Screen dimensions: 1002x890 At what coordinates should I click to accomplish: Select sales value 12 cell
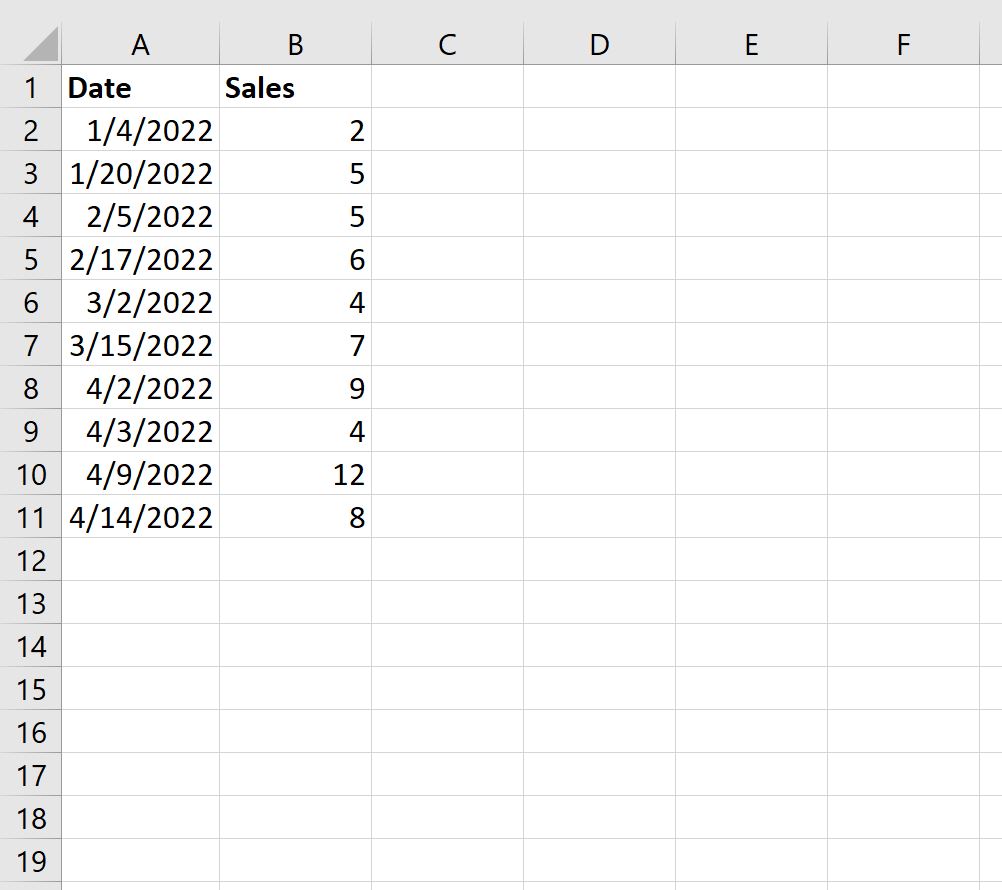coord(295,474)
